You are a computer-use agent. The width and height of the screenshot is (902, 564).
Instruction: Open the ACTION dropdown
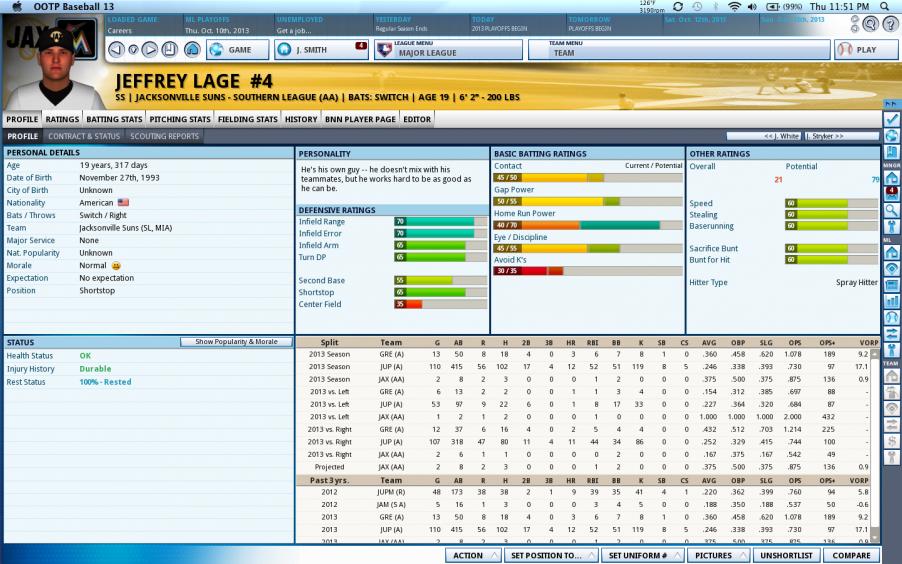473,555
